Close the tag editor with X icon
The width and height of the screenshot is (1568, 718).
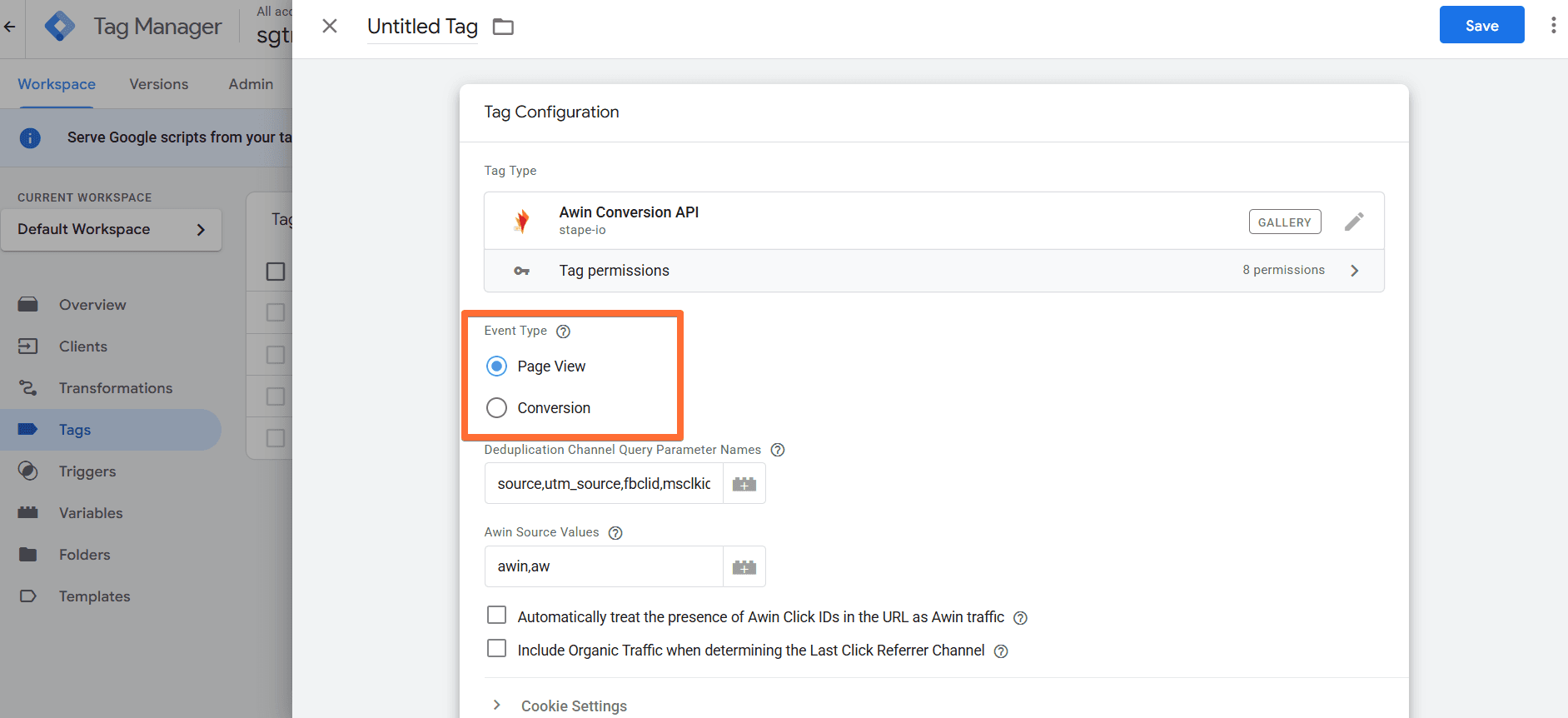(330, 26)
